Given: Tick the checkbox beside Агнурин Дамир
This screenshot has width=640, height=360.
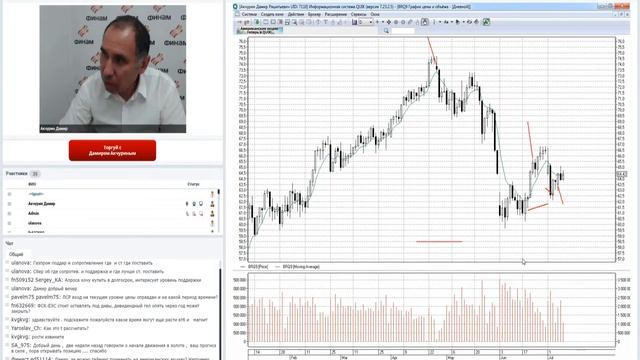Looking at the screenshot, I should pyautogui.click(x=9, y=204).
